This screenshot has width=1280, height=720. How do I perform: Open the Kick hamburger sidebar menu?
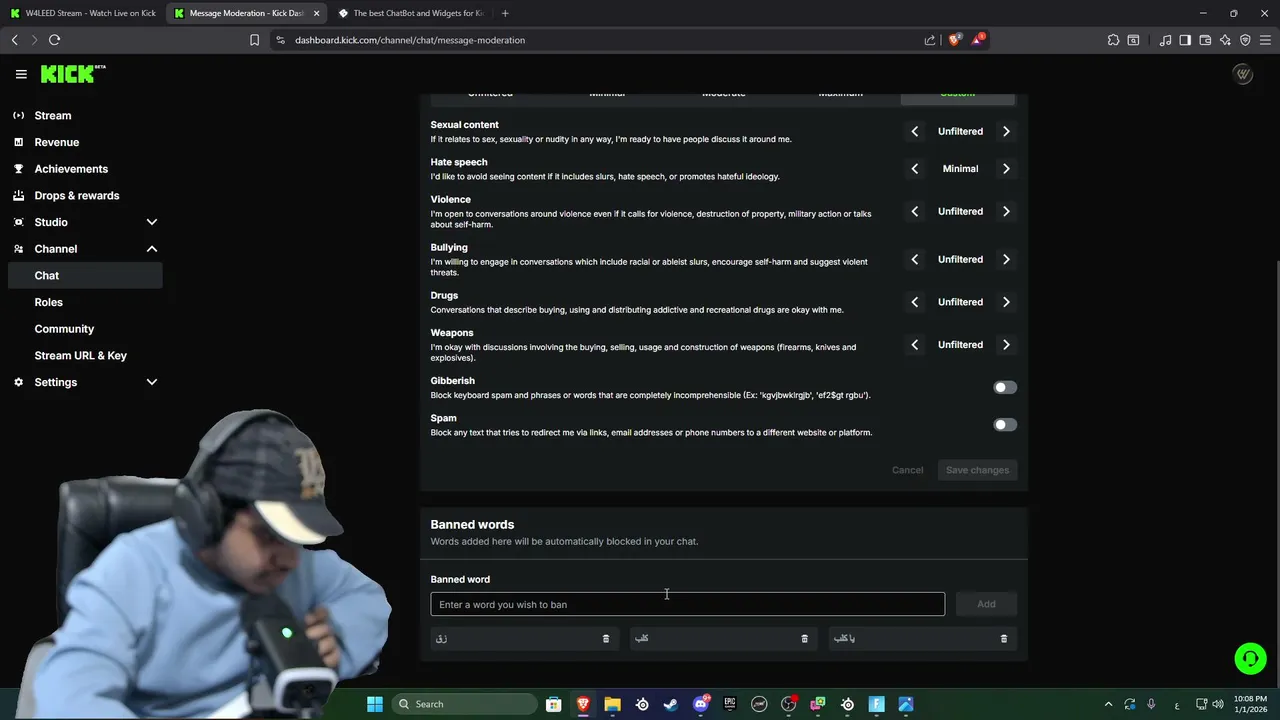pos(21,74)
